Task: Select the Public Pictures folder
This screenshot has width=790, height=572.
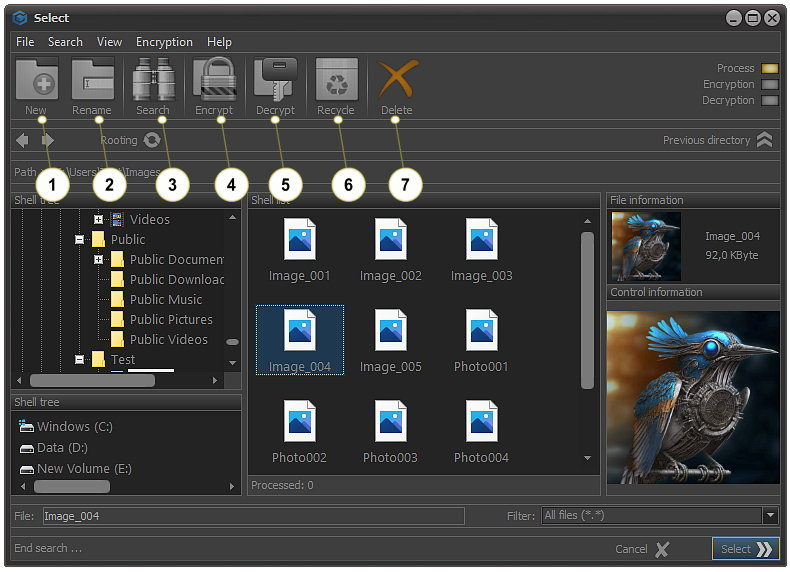Action: [x=162, y=320]
